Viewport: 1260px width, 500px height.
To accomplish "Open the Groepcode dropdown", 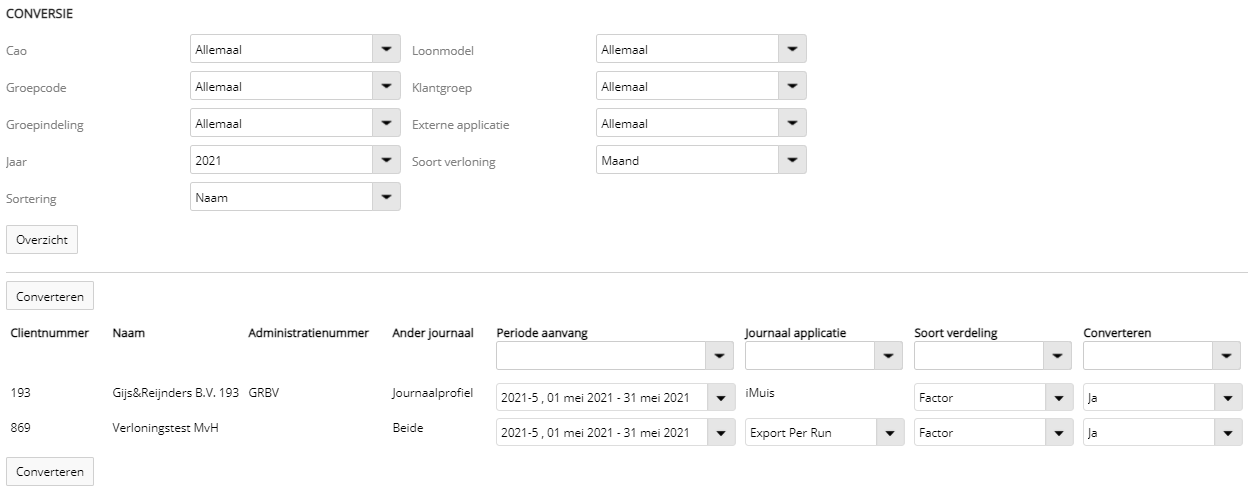I will pos(295,86).
